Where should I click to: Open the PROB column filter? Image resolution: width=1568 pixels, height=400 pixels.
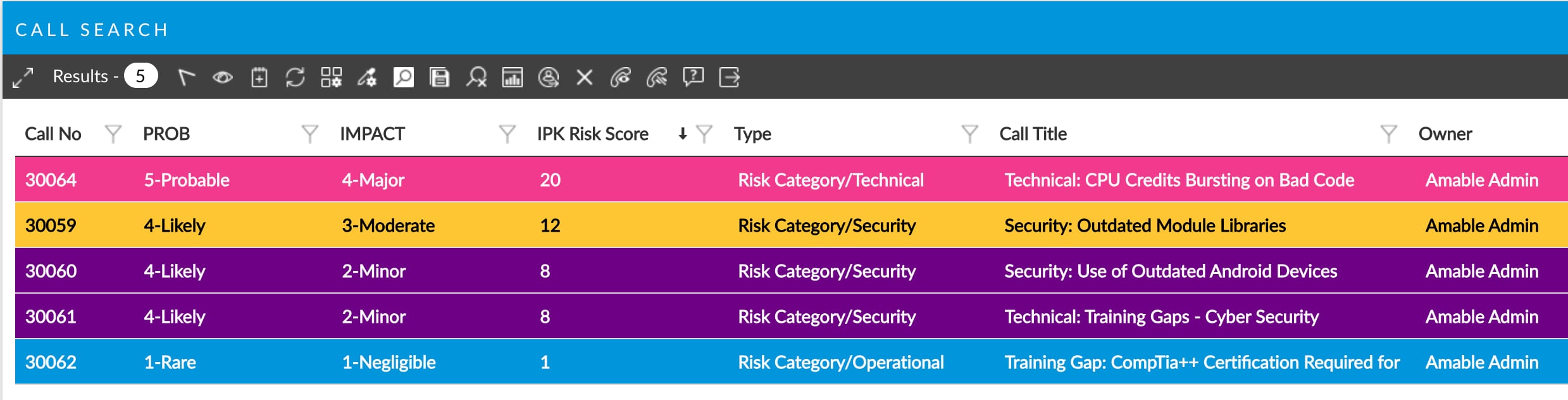click(309, 134)
